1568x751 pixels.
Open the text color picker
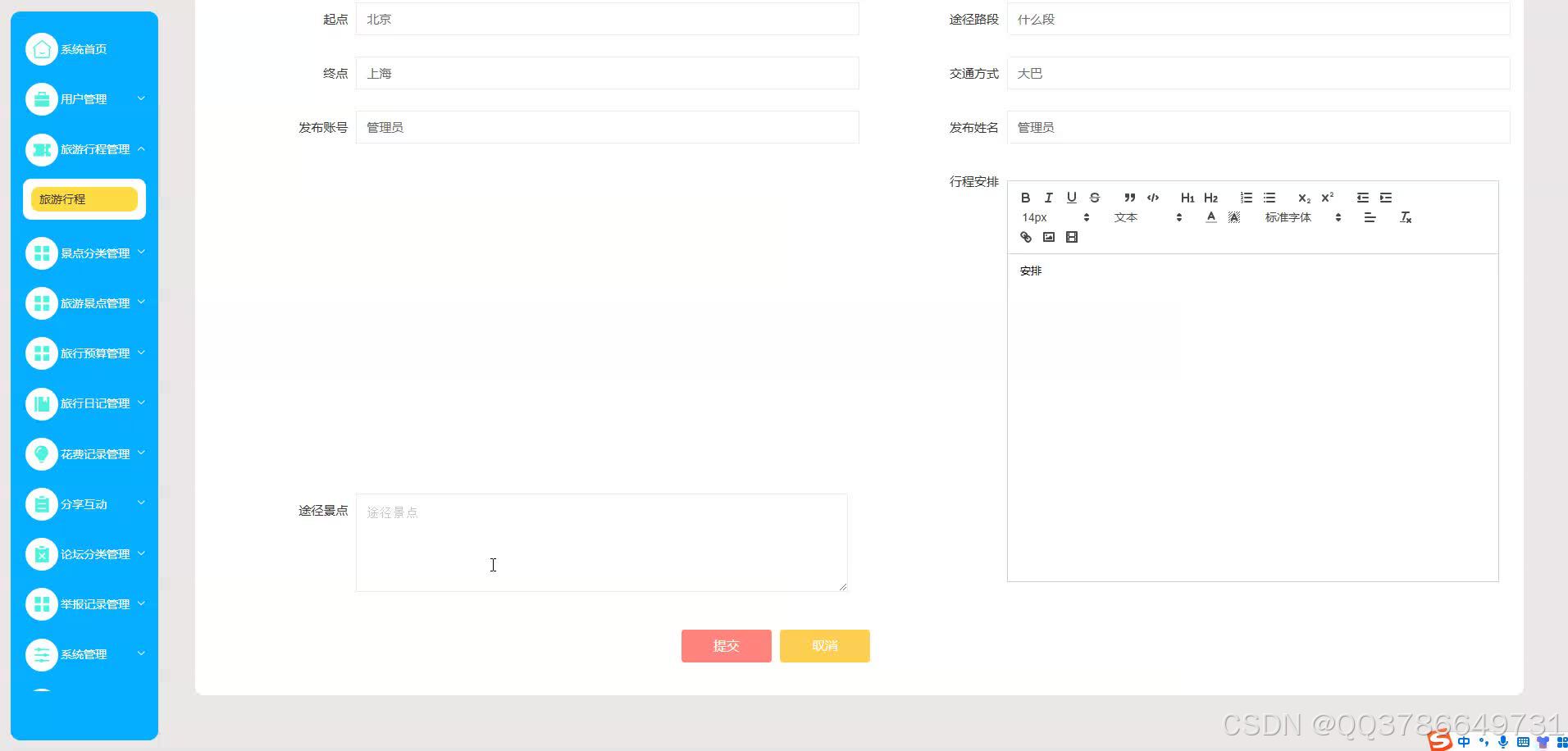pos(1210,217)
